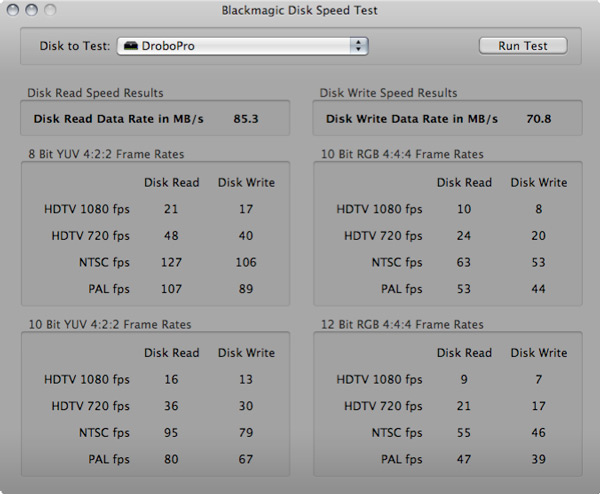Click 12 Bit RGB NTSC write value 46
Screen dimensions: 600x494
click(538, 433)
